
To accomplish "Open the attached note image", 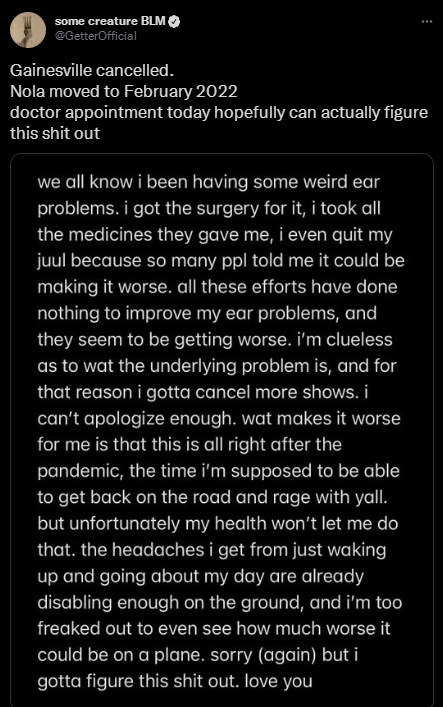I will tap(222, 430).
